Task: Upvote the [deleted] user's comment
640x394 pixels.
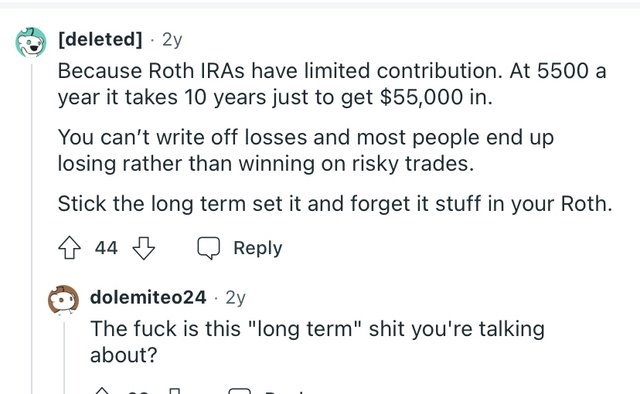Action: pyautogui.click(x=69, y=247)
